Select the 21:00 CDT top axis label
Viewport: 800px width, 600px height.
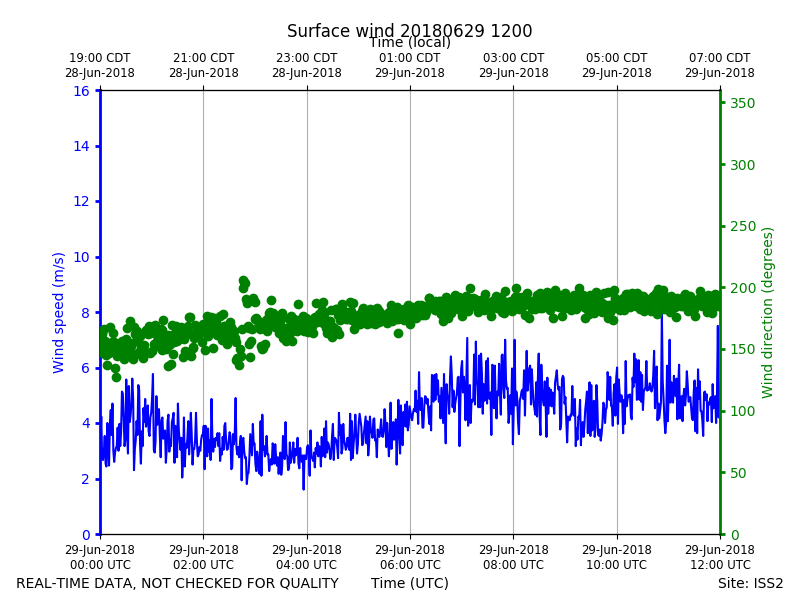tap(204, 65)
